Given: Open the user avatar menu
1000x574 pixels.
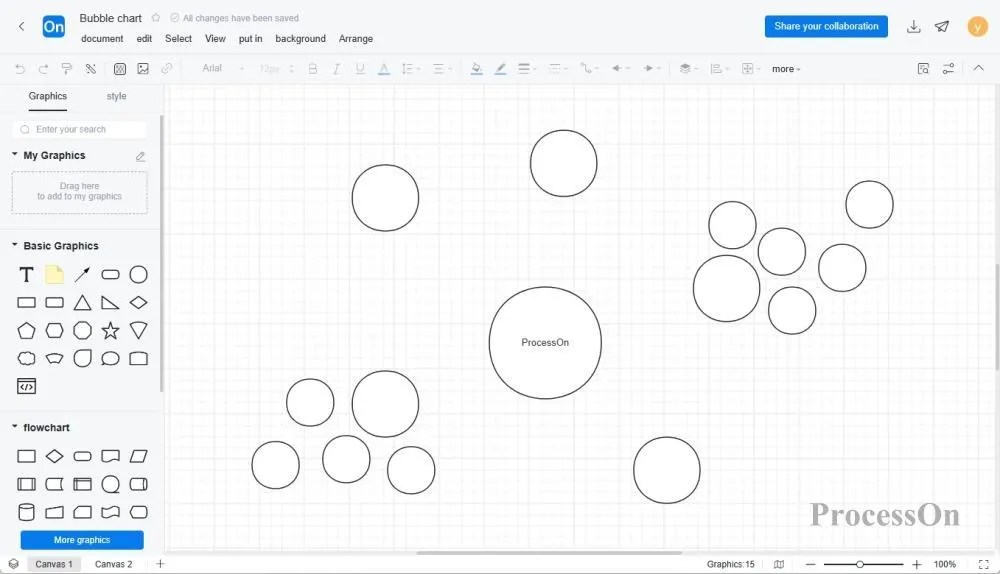Looking at the screenshot, I should [977, 27].
